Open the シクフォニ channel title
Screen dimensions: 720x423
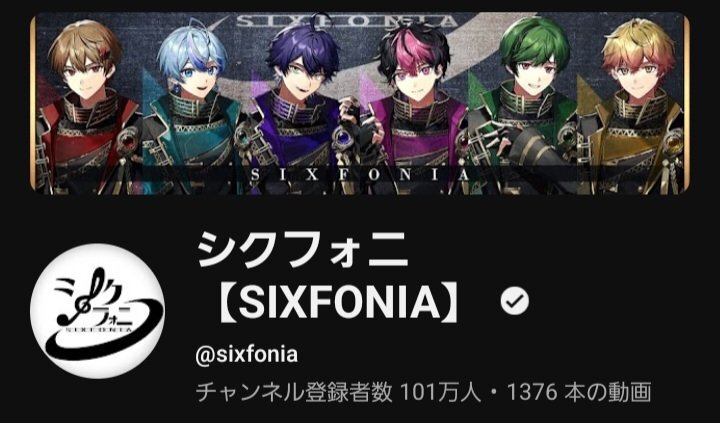[303, 250]
